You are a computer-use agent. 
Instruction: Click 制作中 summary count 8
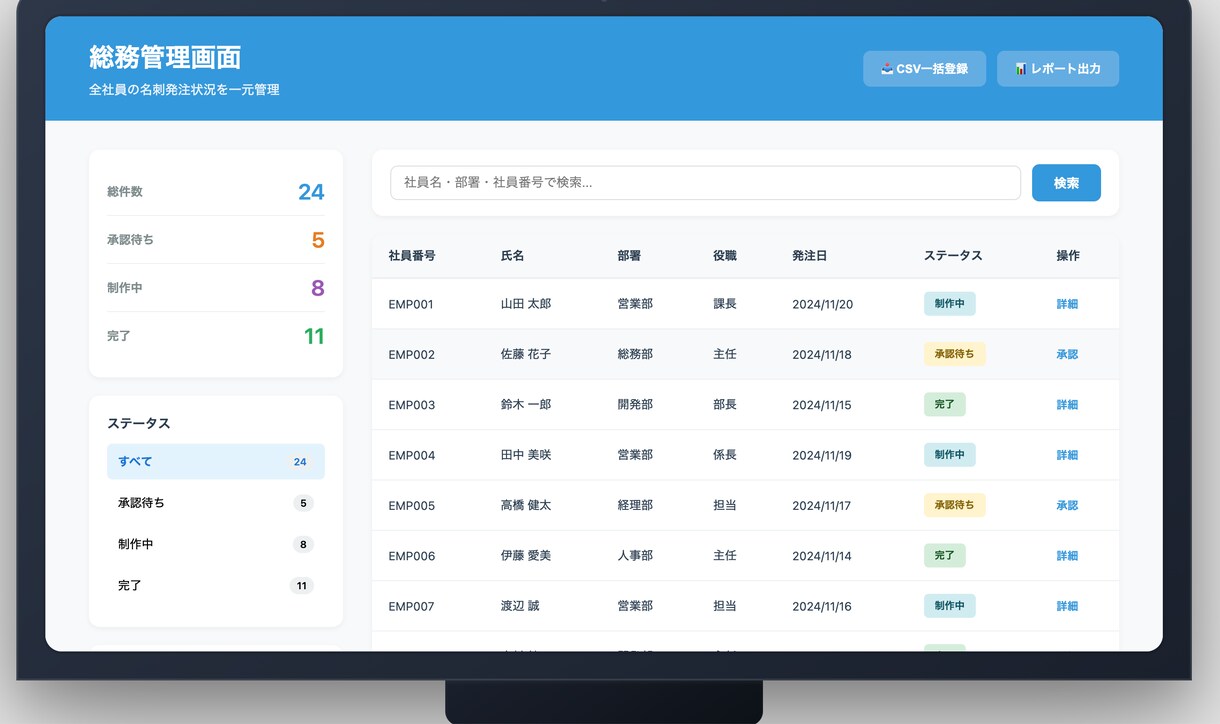pos(318,288)
